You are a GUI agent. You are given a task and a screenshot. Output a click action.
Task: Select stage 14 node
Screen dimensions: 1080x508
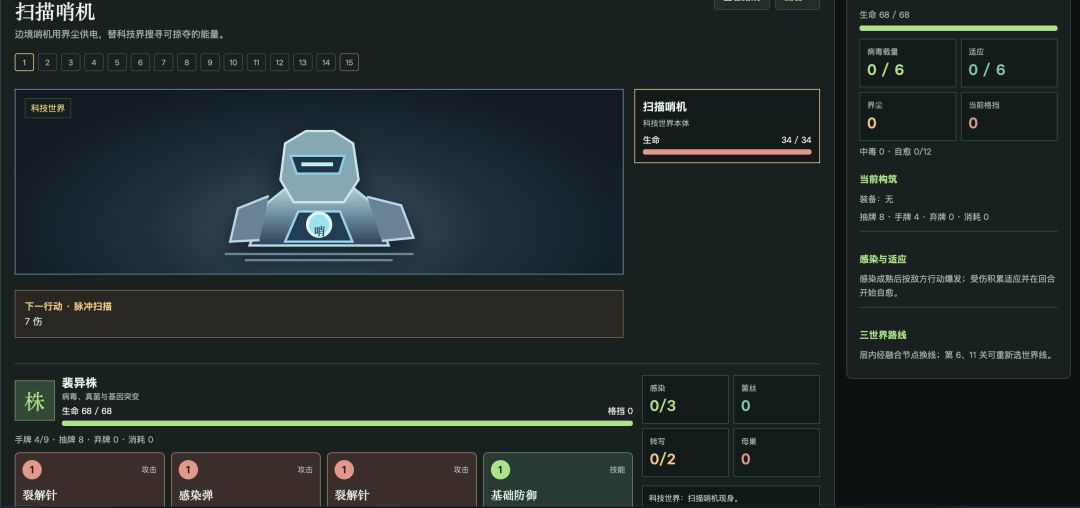pyautogui.click(x=326, y=63)
